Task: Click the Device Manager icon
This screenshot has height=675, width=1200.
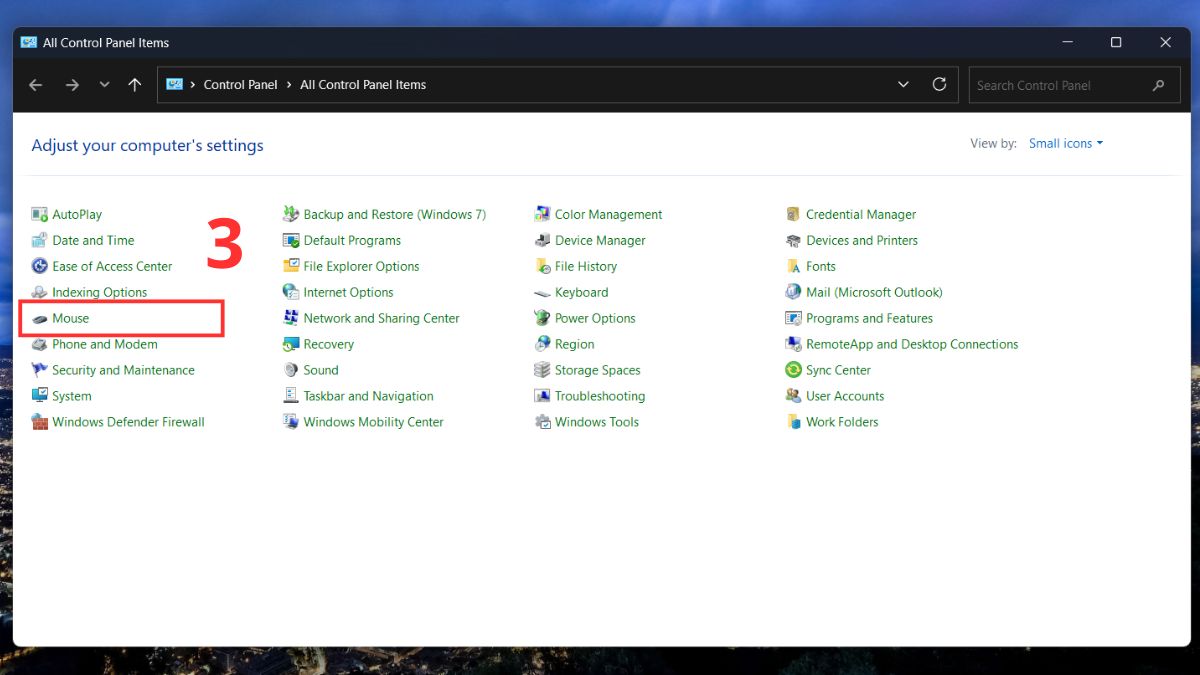Action: (x=542, y=241)
